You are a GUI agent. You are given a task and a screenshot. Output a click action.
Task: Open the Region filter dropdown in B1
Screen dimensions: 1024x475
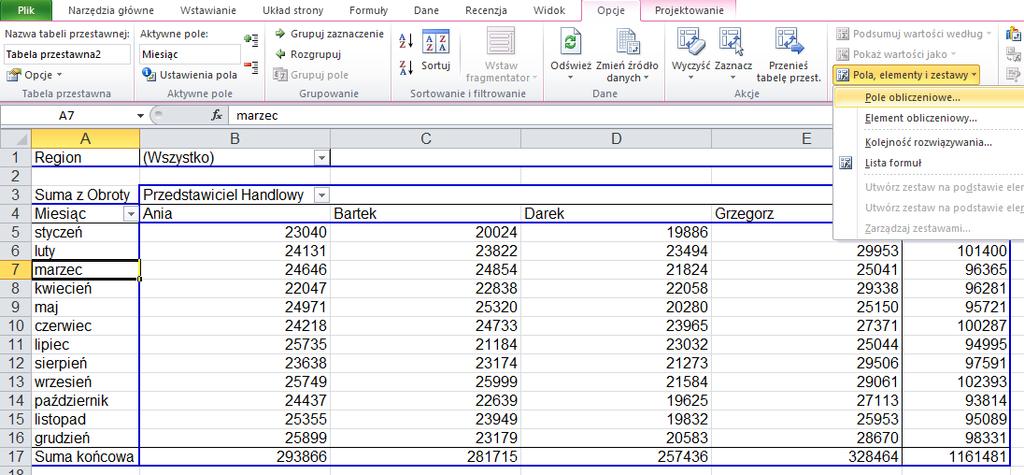tap(321, 157)
